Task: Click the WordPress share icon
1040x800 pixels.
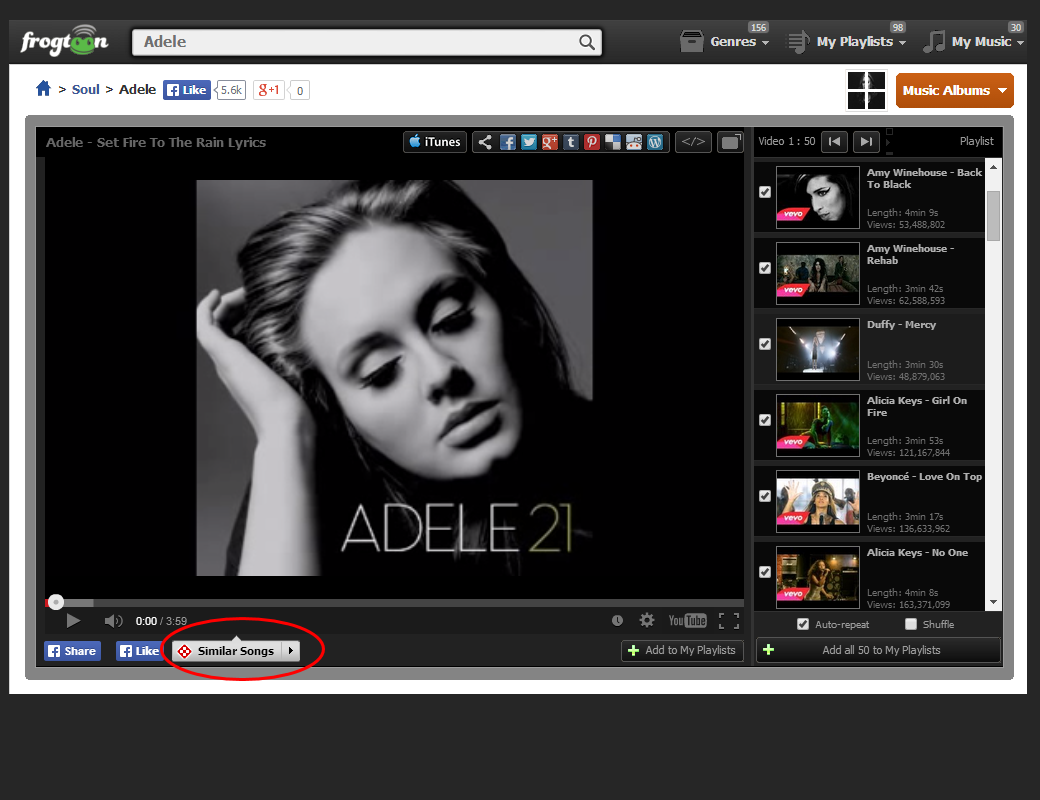Action: pos(655,142)
